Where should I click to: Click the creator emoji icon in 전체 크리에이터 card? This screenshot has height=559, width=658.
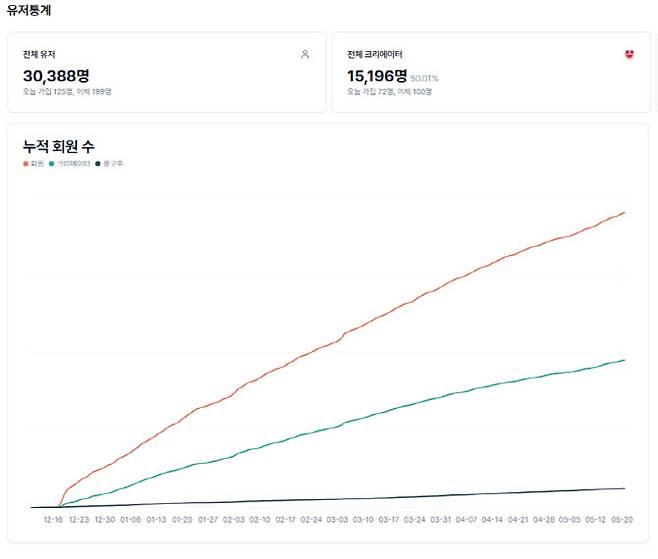pyautogui.click(x=627, y=55)
